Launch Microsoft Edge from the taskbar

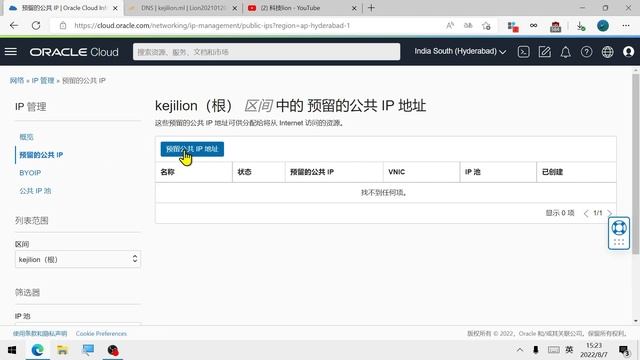pyautogui.click(x=37, y=350)
